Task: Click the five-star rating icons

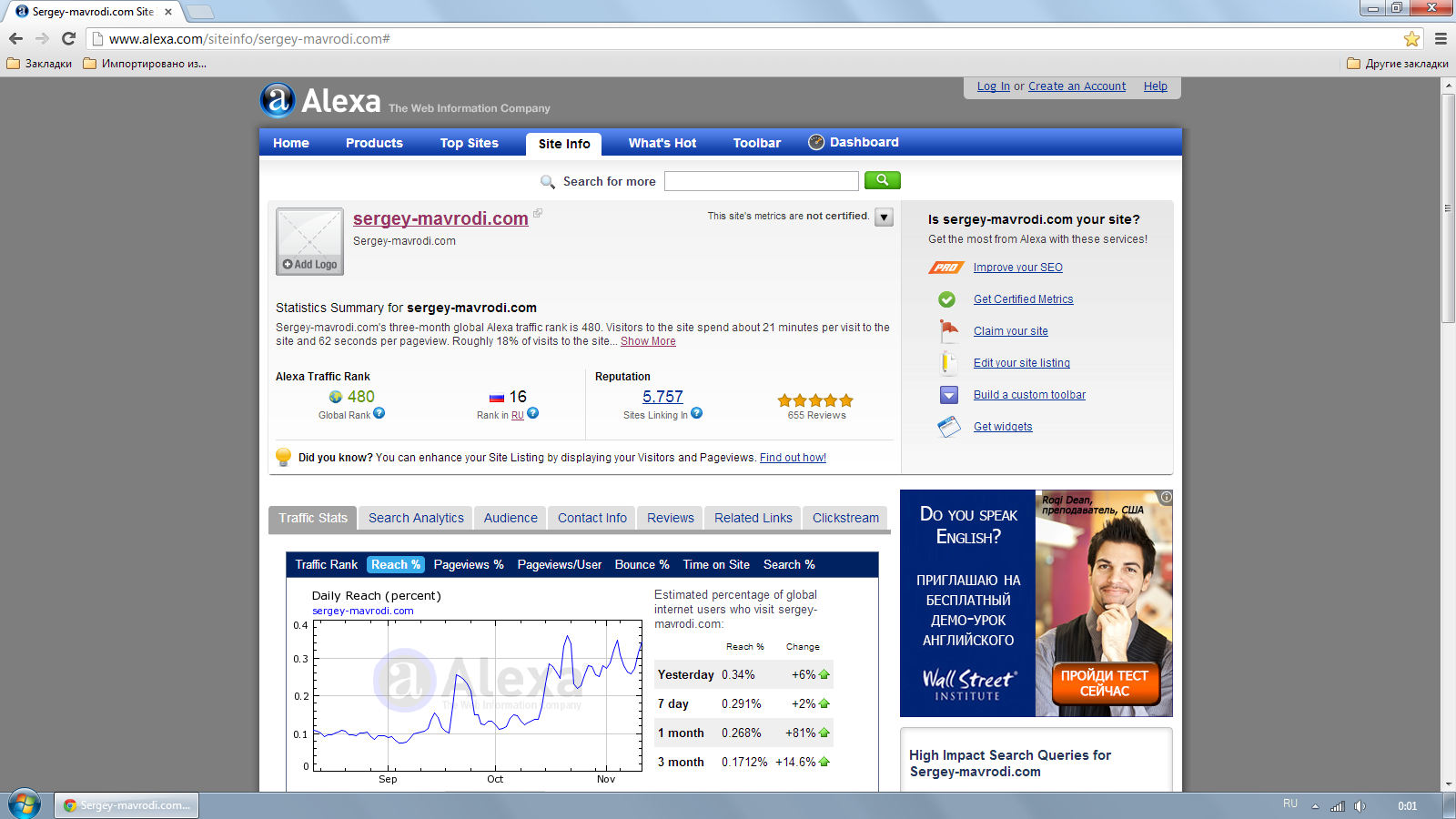Action: click(x=815, y=400)
